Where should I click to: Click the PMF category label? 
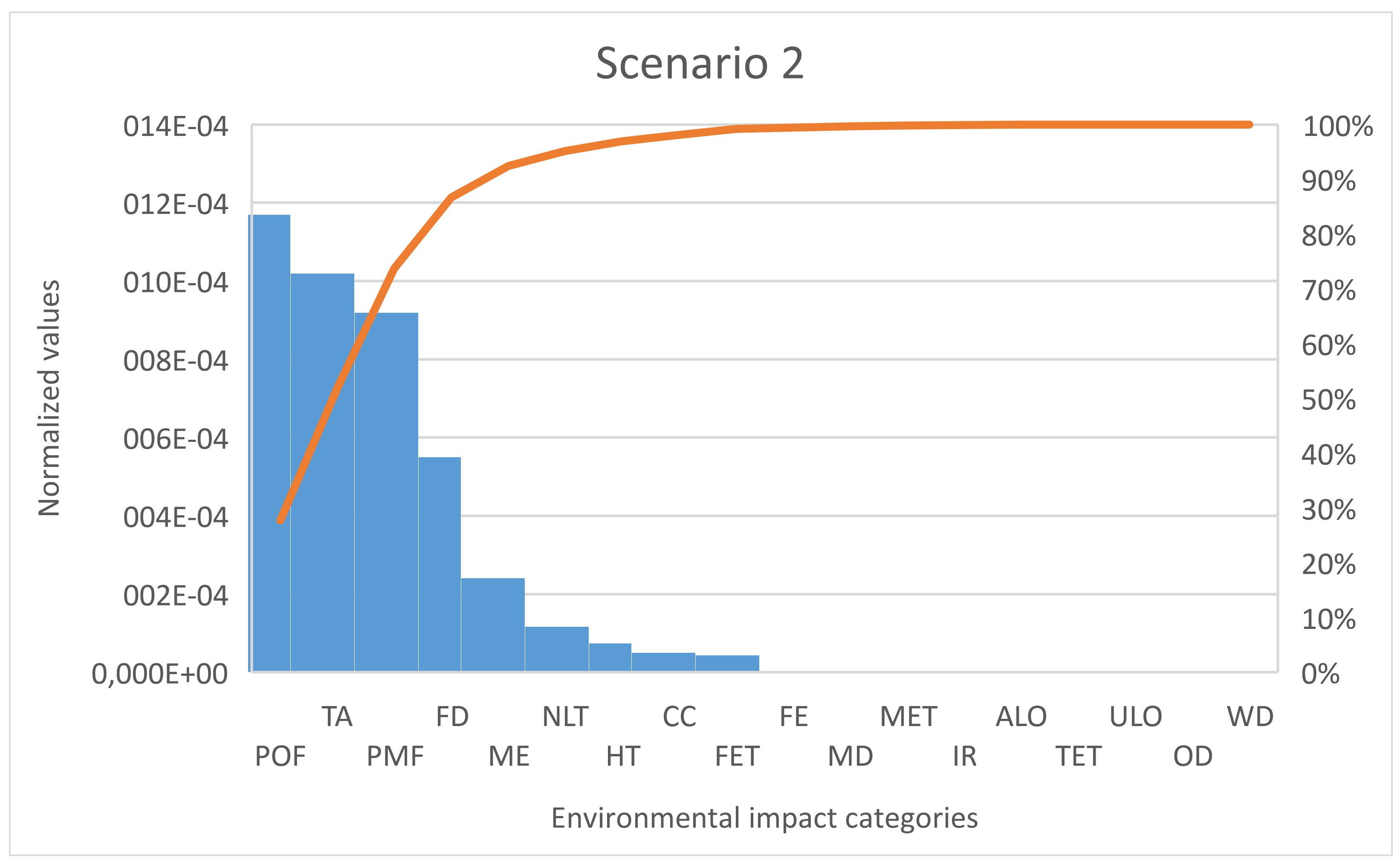[395, 756]
